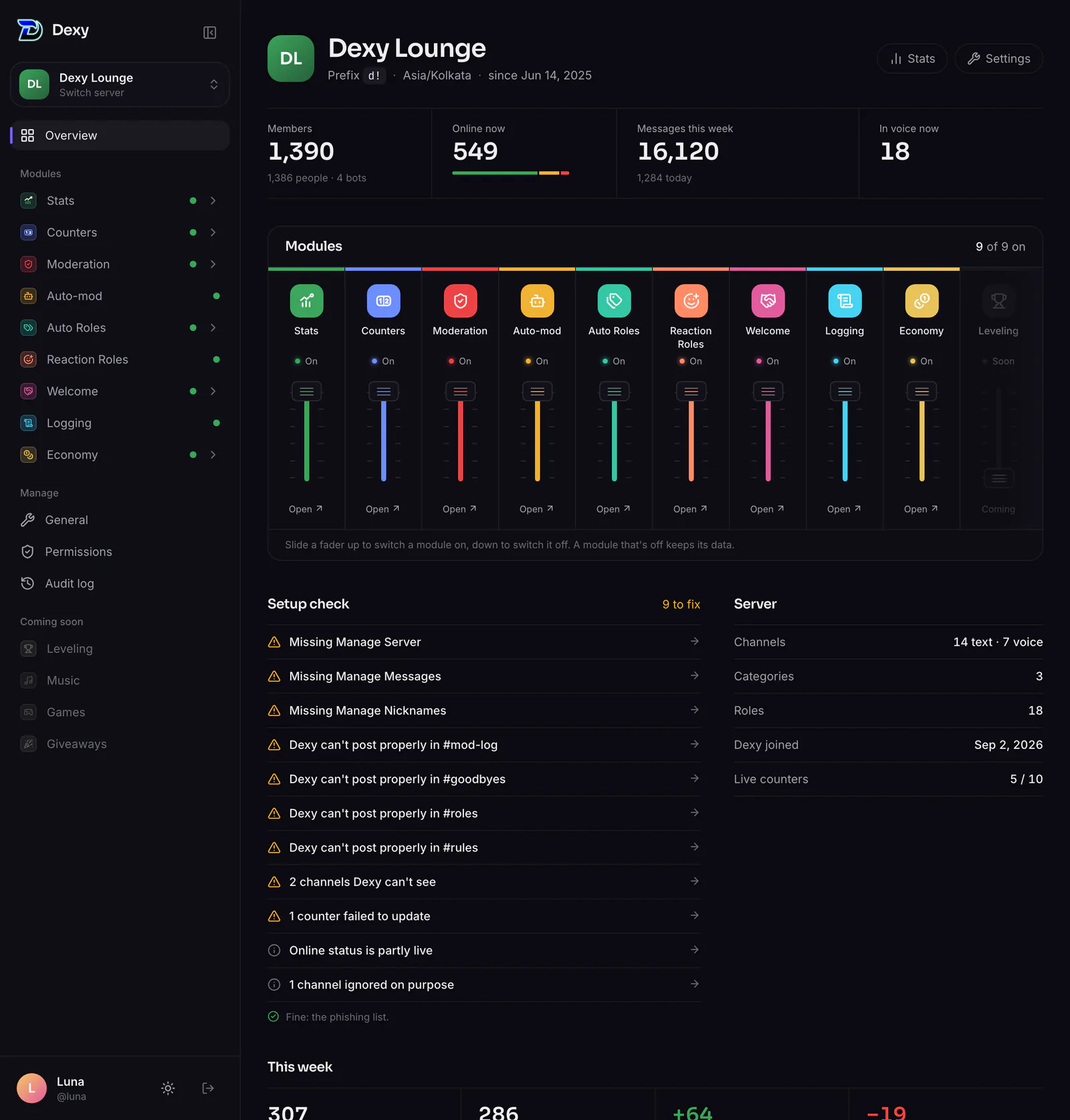Collapse the sidebar using the panel icon
This screenshot has width=1070, height=1120.
tap(209, 33)
